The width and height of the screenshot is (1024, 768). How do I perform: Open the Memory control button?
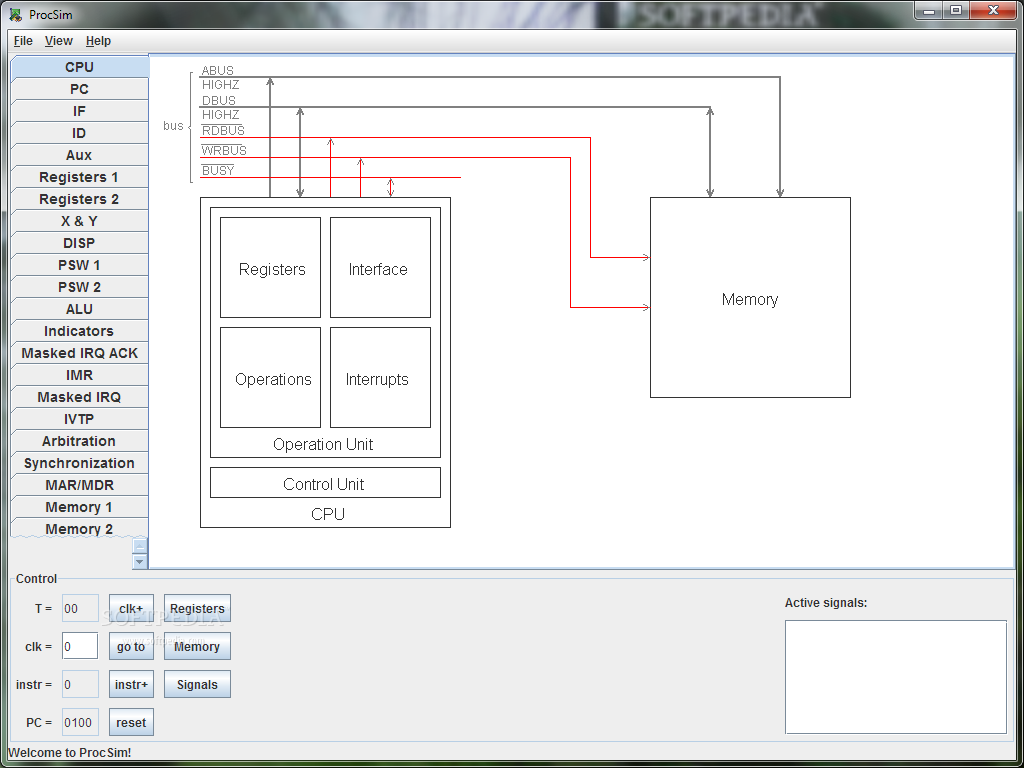[197, 647]
